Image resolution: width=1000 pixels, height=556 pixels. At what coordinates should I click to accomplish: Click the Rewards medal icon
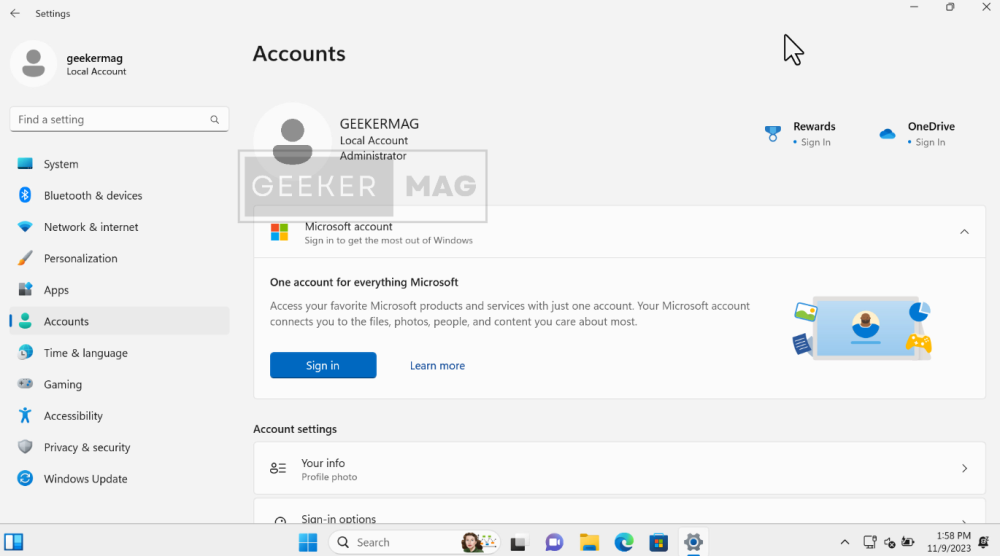coord(772,133)
